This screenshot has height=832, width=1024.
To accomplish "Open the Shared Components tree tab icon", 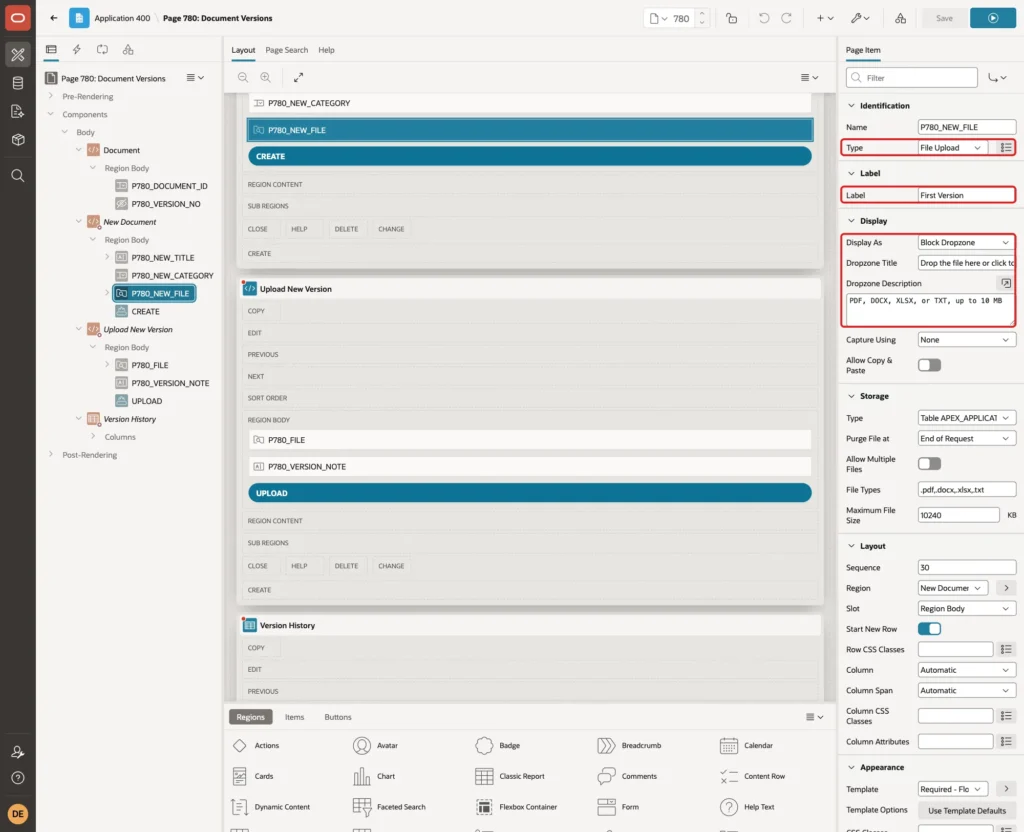I will (128, 50).
